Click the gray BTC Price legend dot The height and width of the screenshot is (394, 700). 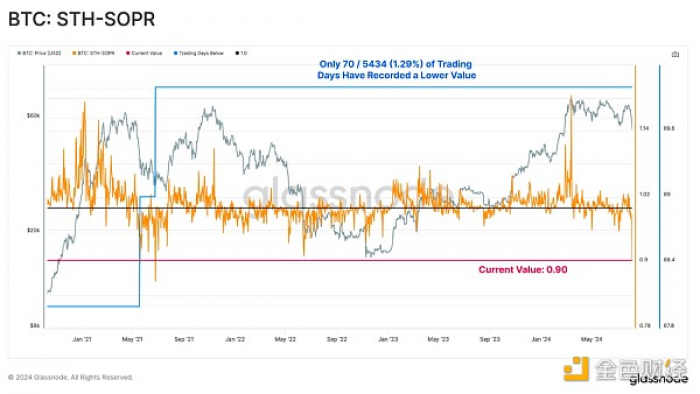click(x=19, y=53)
